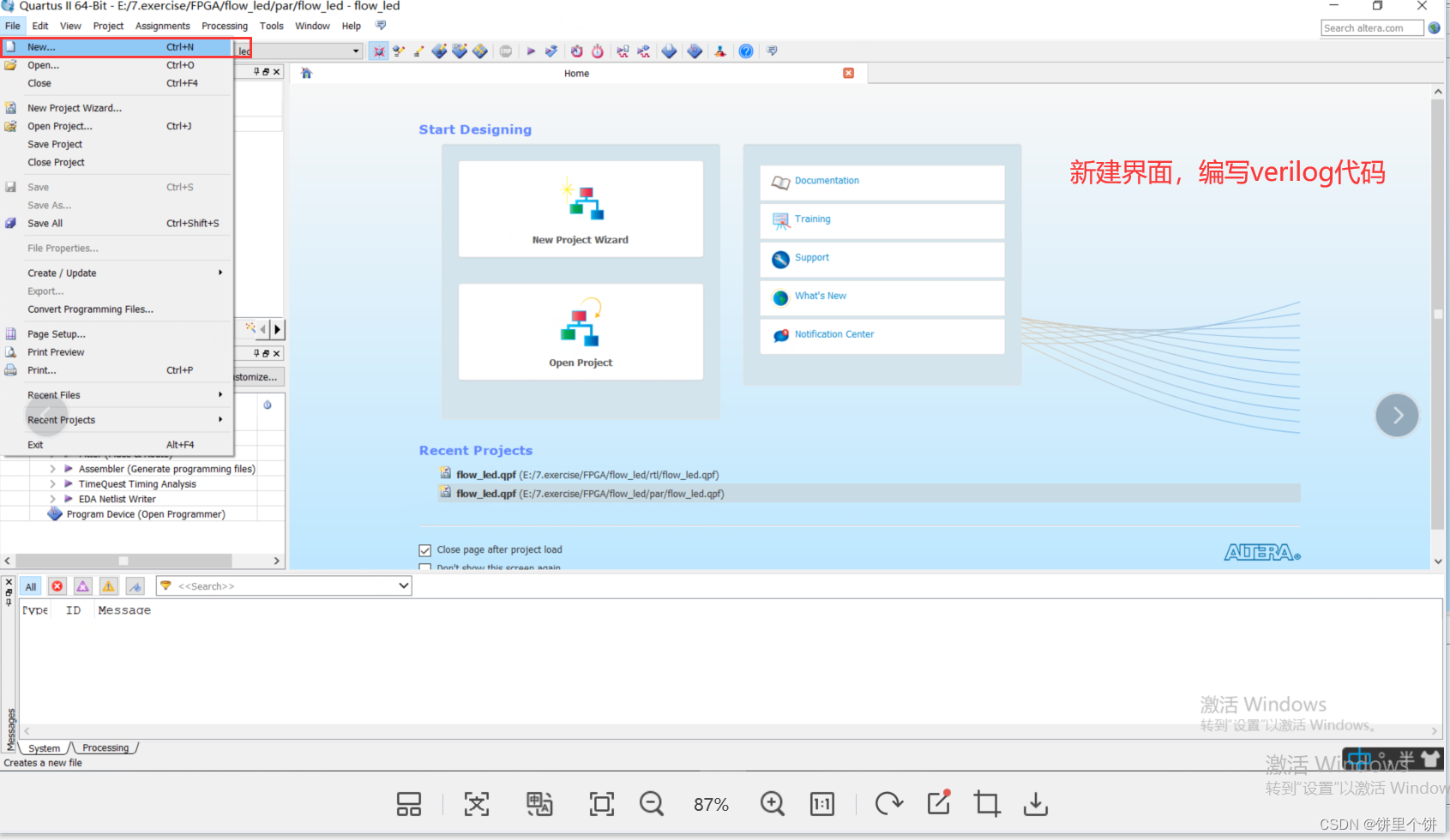Image resolution: width=1450 pixels, height=840 pixels.
Task: Toggle the flagged/info messages filter icon
Action: tap(135, 586)
